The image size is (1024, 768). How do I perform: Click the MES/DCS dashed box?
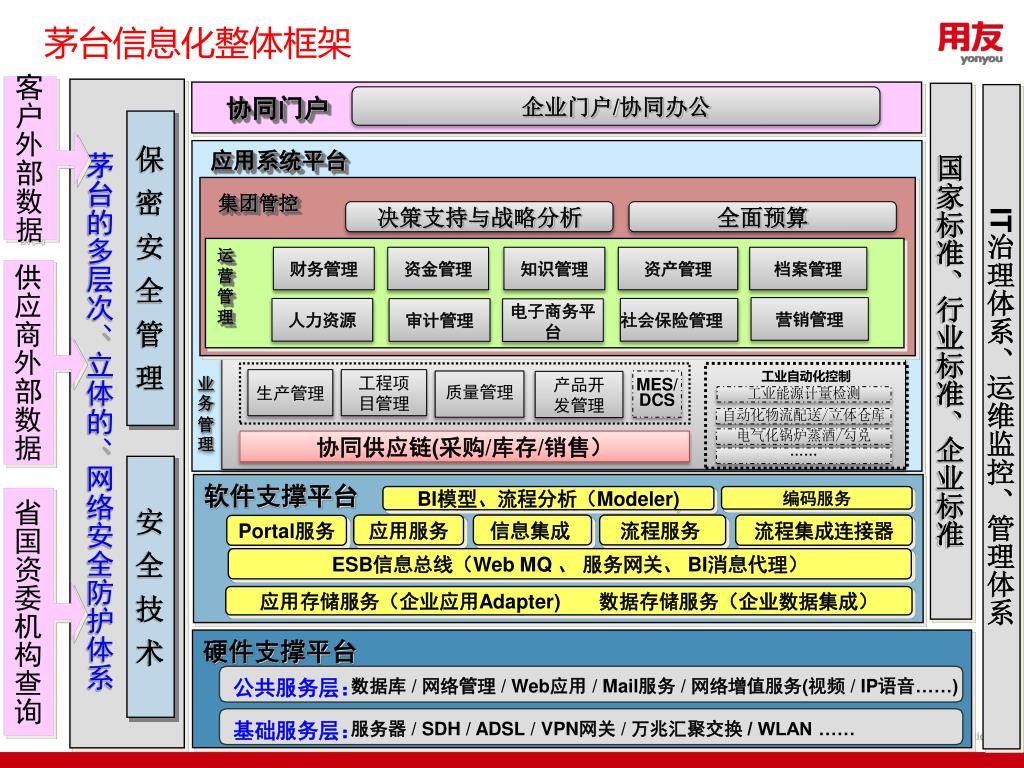(x=657, y=393)
